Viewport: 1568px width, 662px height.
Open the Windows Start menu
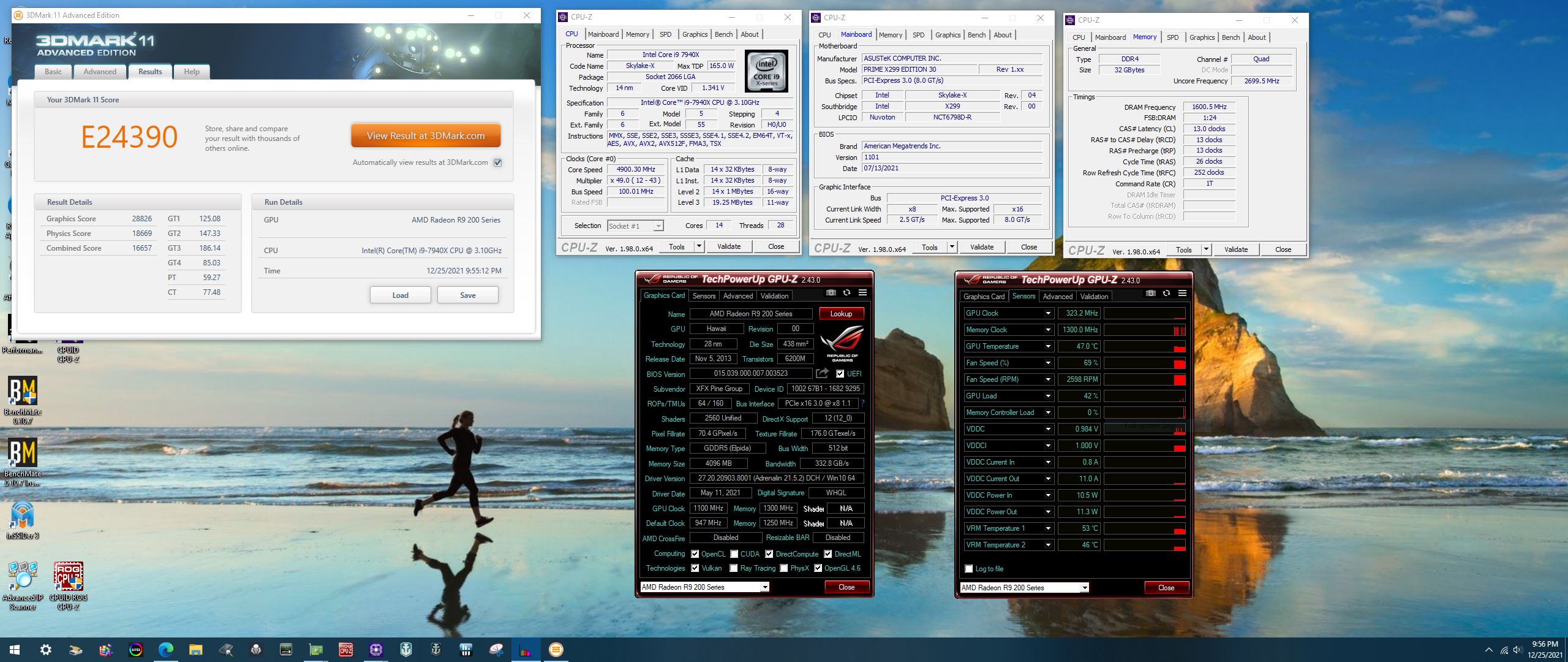tap(15, 650)
